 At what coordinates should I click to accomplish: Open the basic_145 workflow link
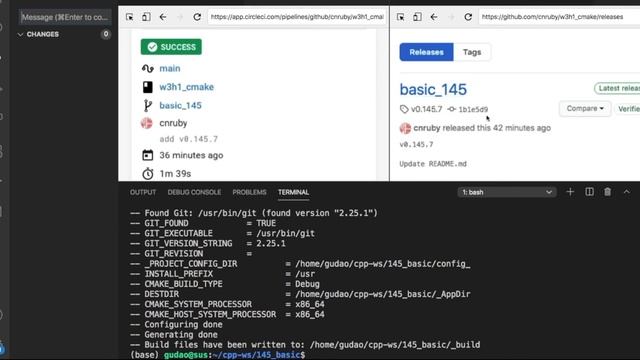(180, 105)
